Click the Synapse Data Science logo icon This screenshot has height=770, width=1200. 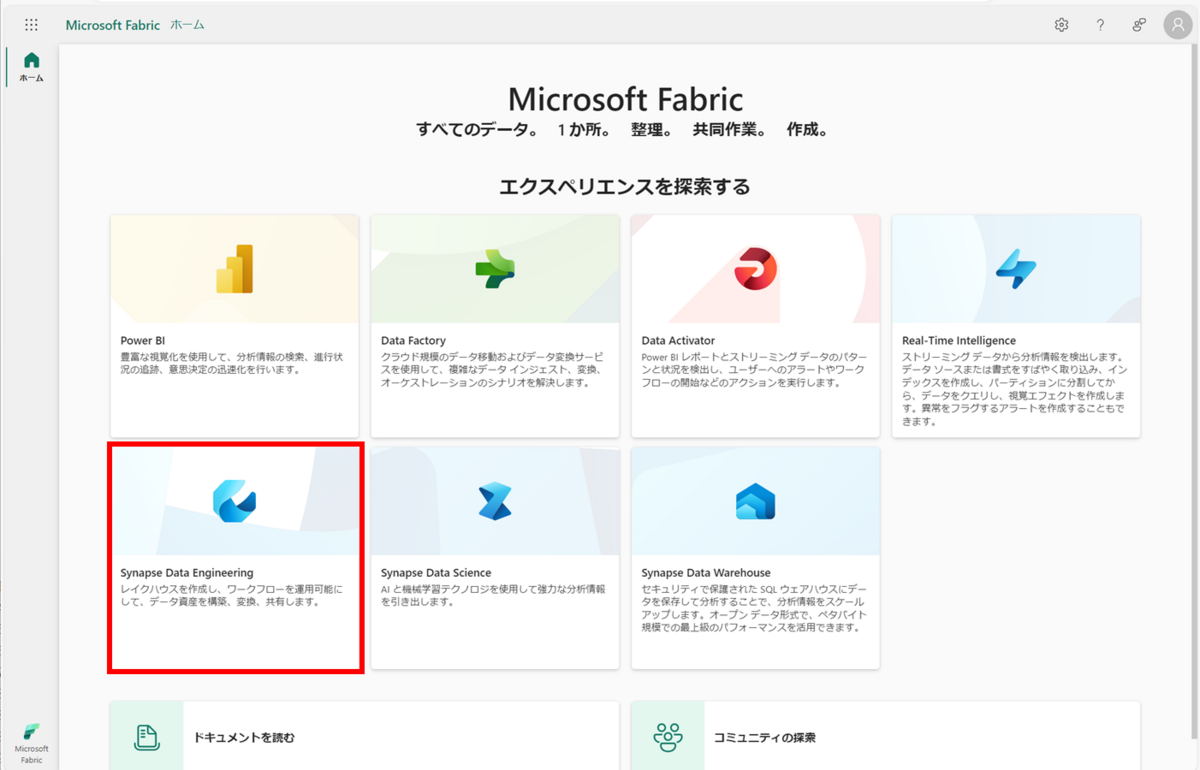(x=495, y=501)
